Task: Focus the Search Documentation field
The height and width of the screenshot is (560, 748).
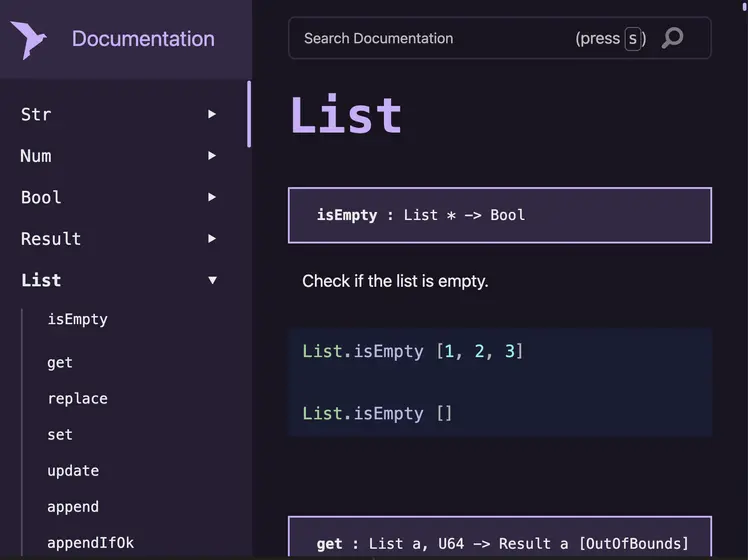Action: tap(499, 38)
